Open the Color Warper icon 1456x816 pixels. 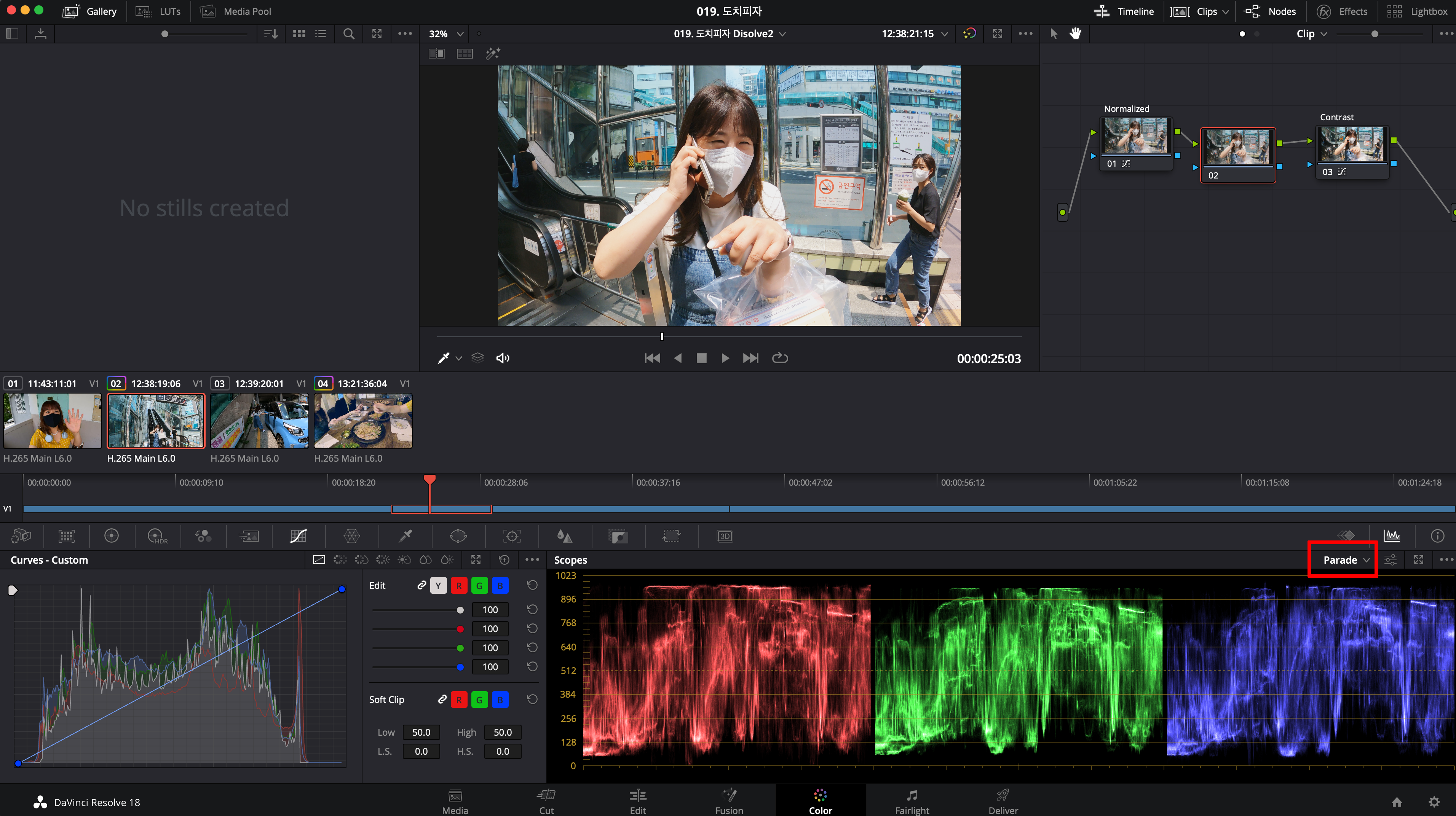[x=351, y=536]
